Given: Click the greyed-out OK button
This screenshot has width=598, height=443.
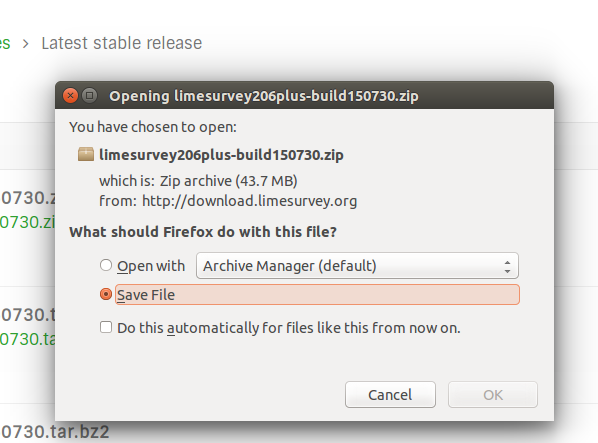Looking at the screenshot, I should click(x=493, y=395).
